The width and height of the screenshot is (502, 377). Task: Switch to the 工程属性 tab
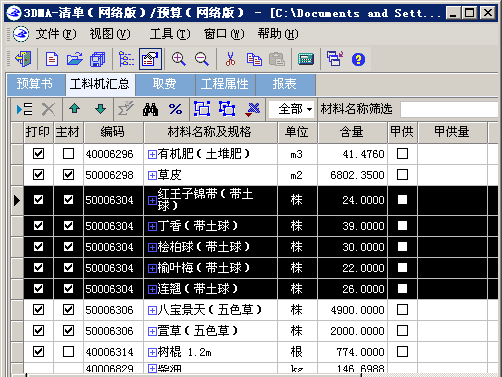225,84
